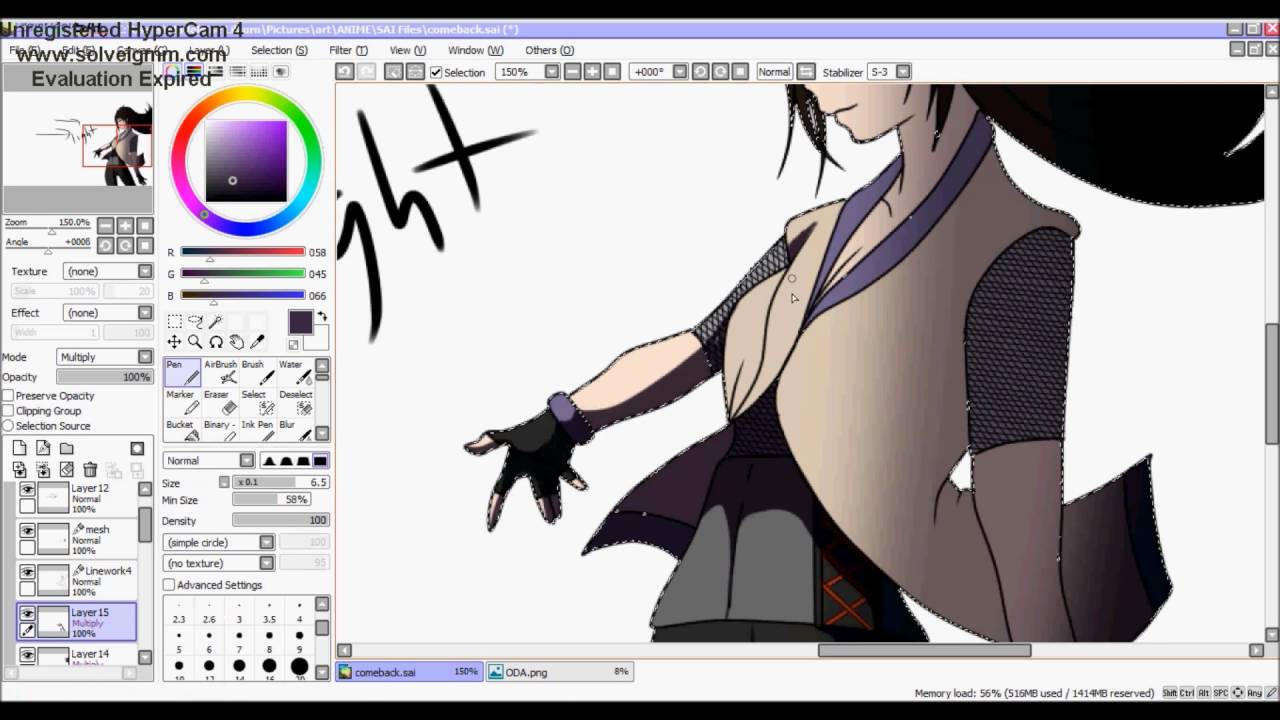Choose the magic wand tool
Screen dimensions: 1280x720
click(x=216, y=321)
